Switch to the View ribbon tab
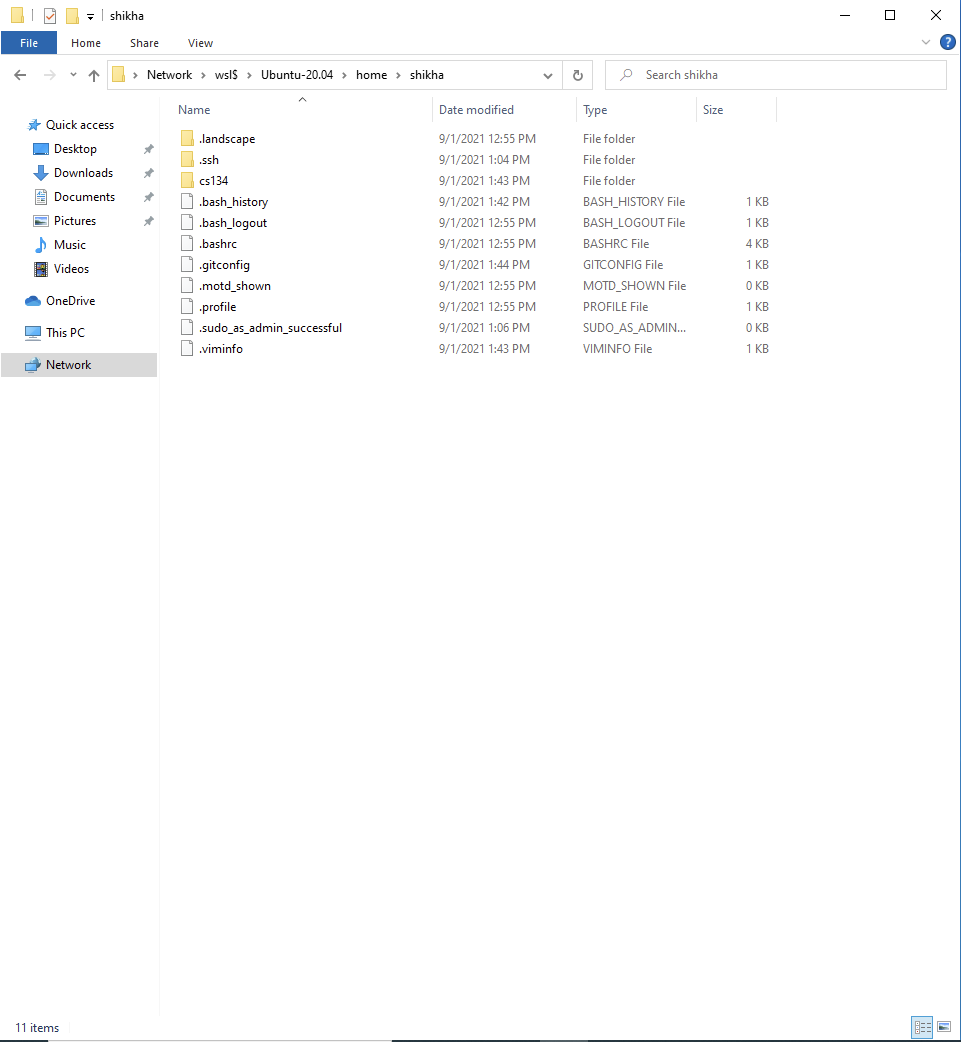Image resolution: width=961 pixels, height=1042 pixels. (x=200, y=43)
